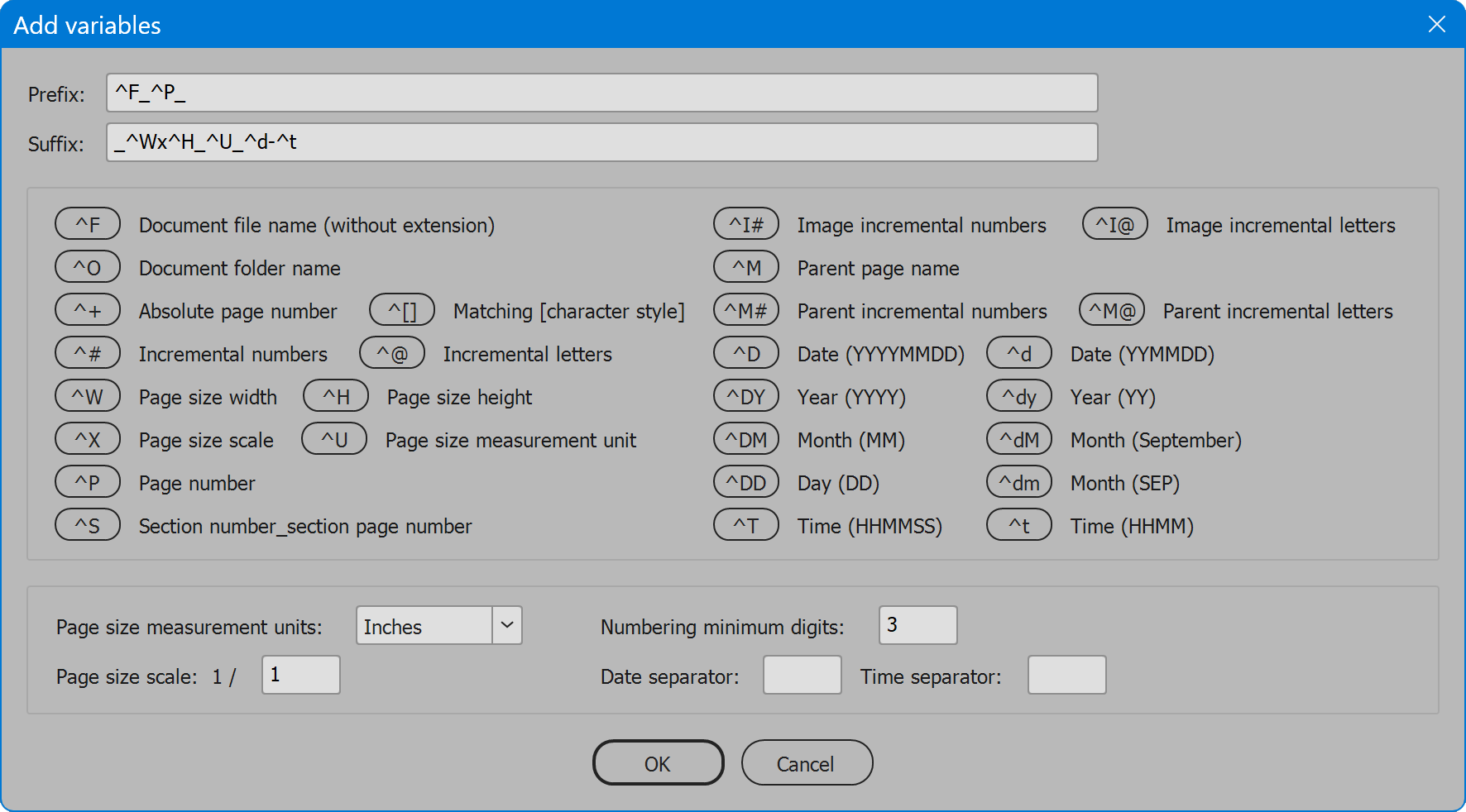1466x812 pixels.
Task: Close the Add variables dialog
Action: tap(1437, 25)
